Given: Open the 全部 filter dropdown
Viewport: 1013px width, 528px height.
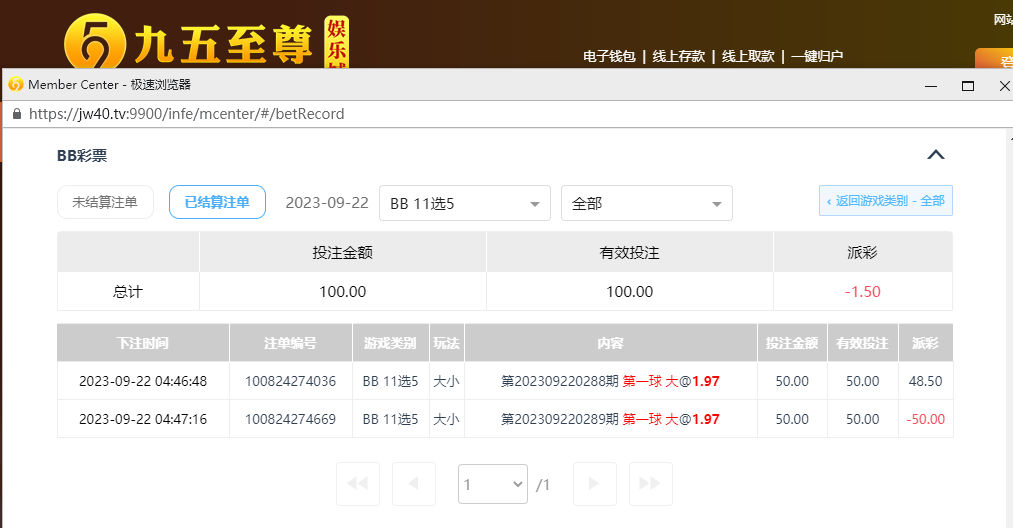Looking at the screenshot, I should pyautogui.click(x=646, y=203).
